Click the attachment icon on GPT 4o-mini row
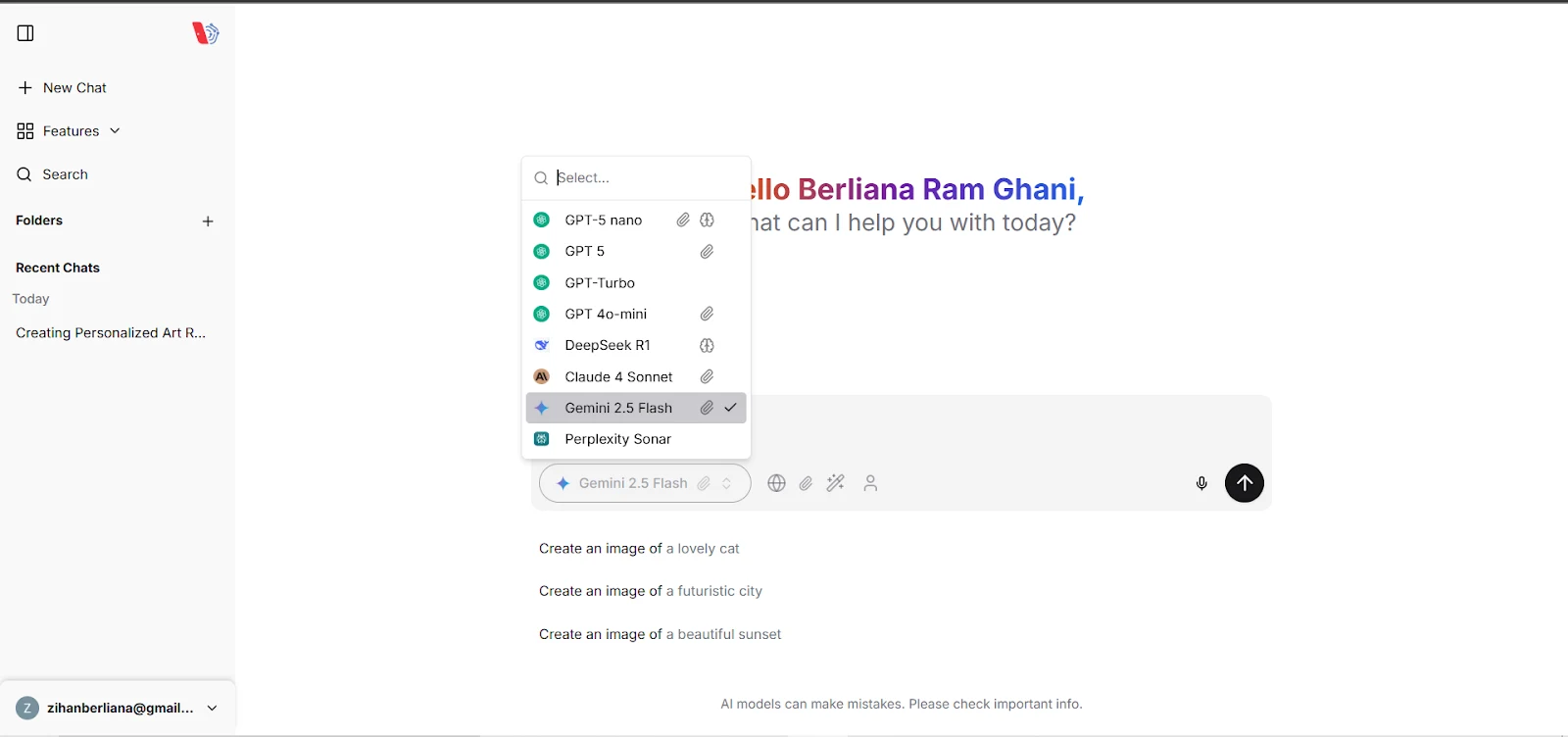This screenshot has width=1568, height=737. (x=707, y=314)
